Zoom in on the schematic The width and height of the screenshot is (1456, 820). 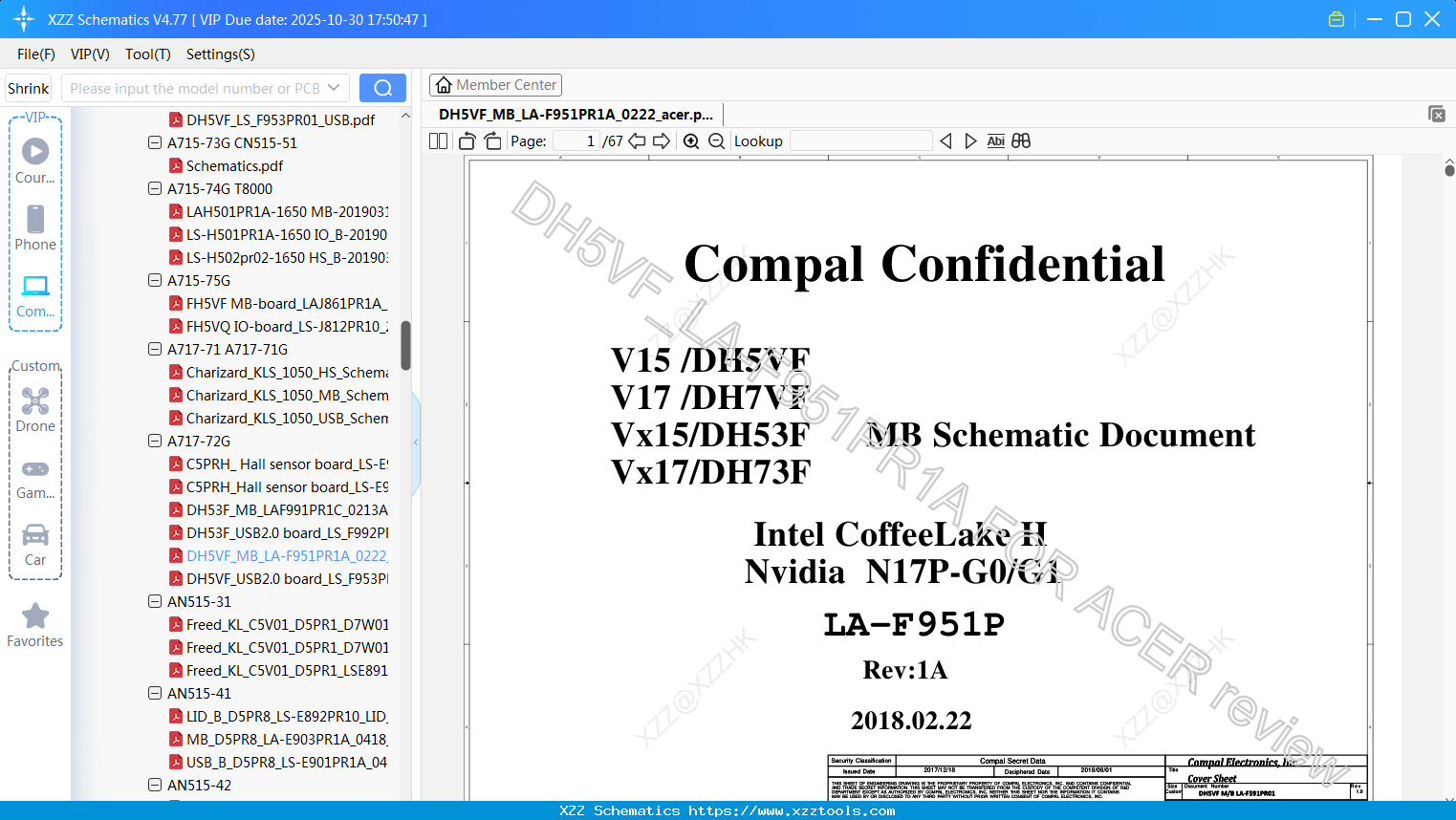pyautogui.click(x=691, y=140)
